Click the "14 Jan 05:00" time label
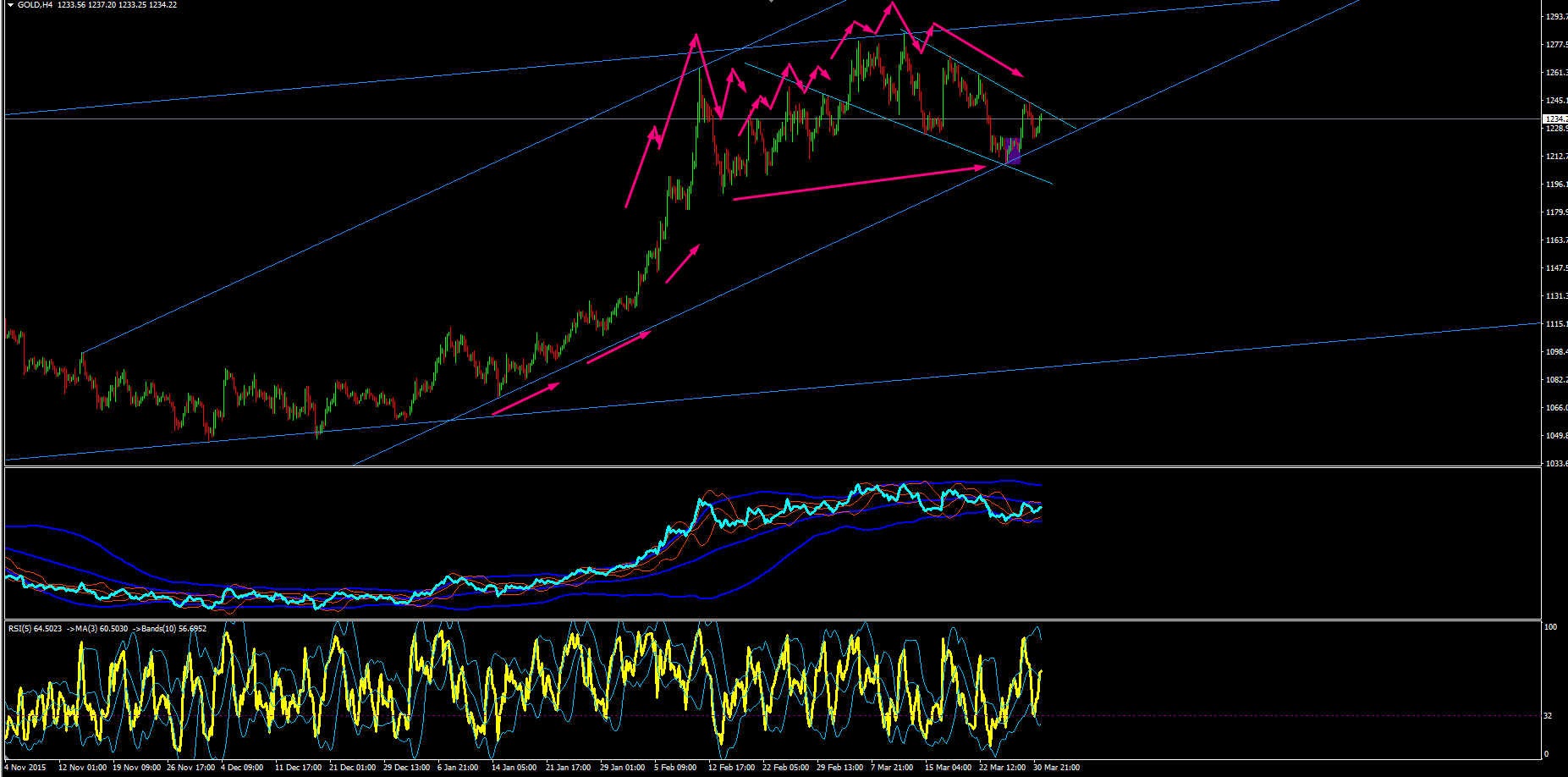Screen dimensions: 1568x777 coord(514,768)
